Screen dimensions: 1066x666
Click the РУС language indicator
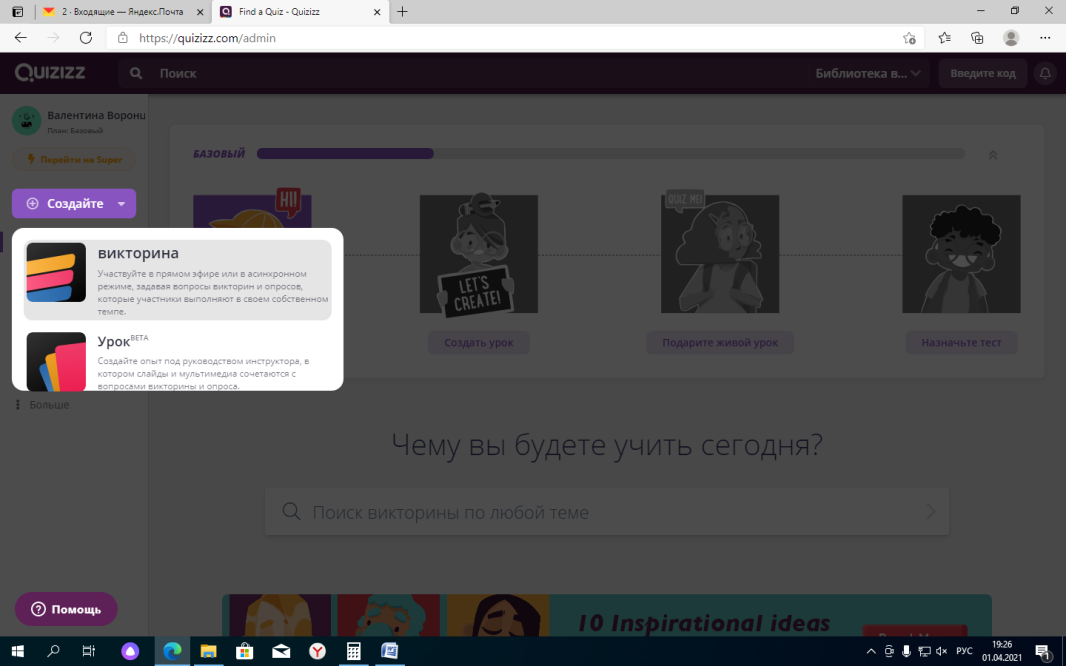coord(964,651)
